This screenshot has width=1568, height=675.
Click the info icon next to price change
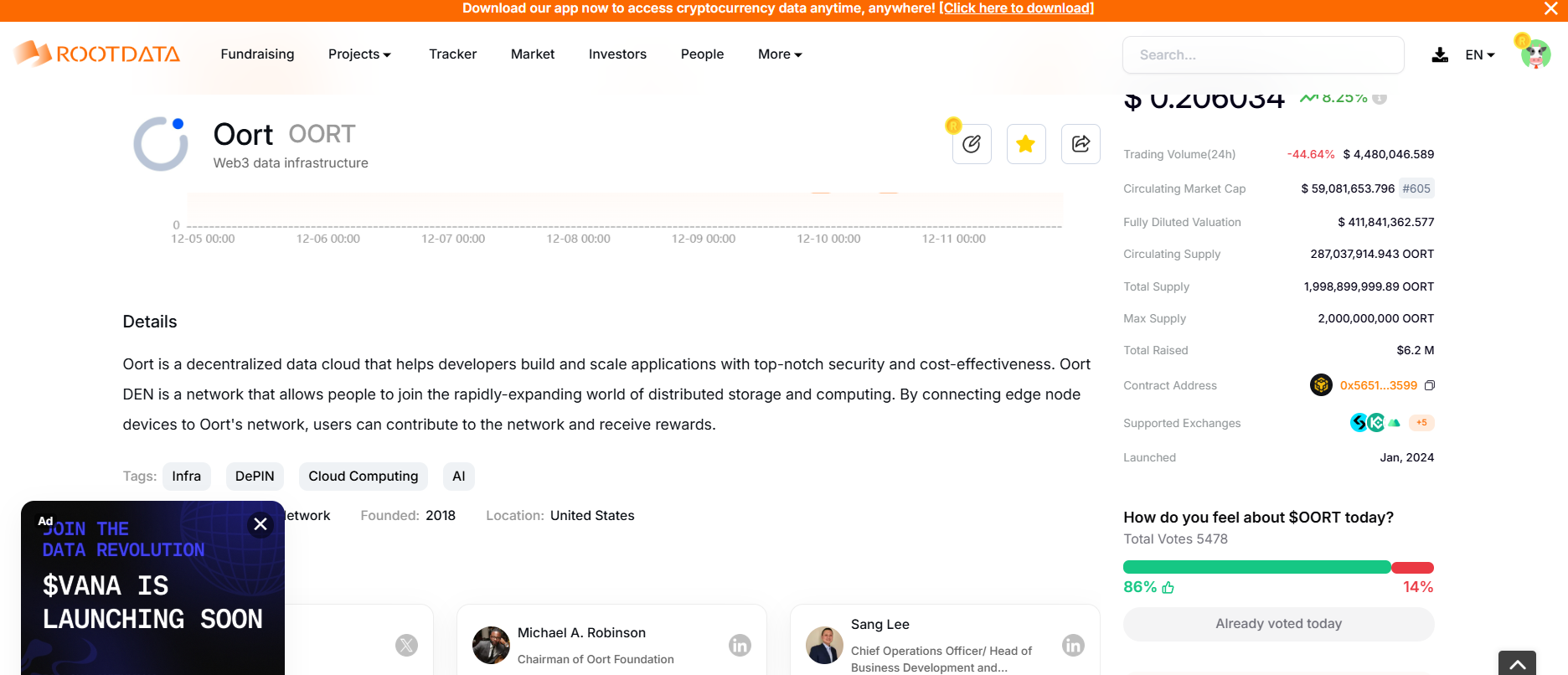[x=1380, y=98]
